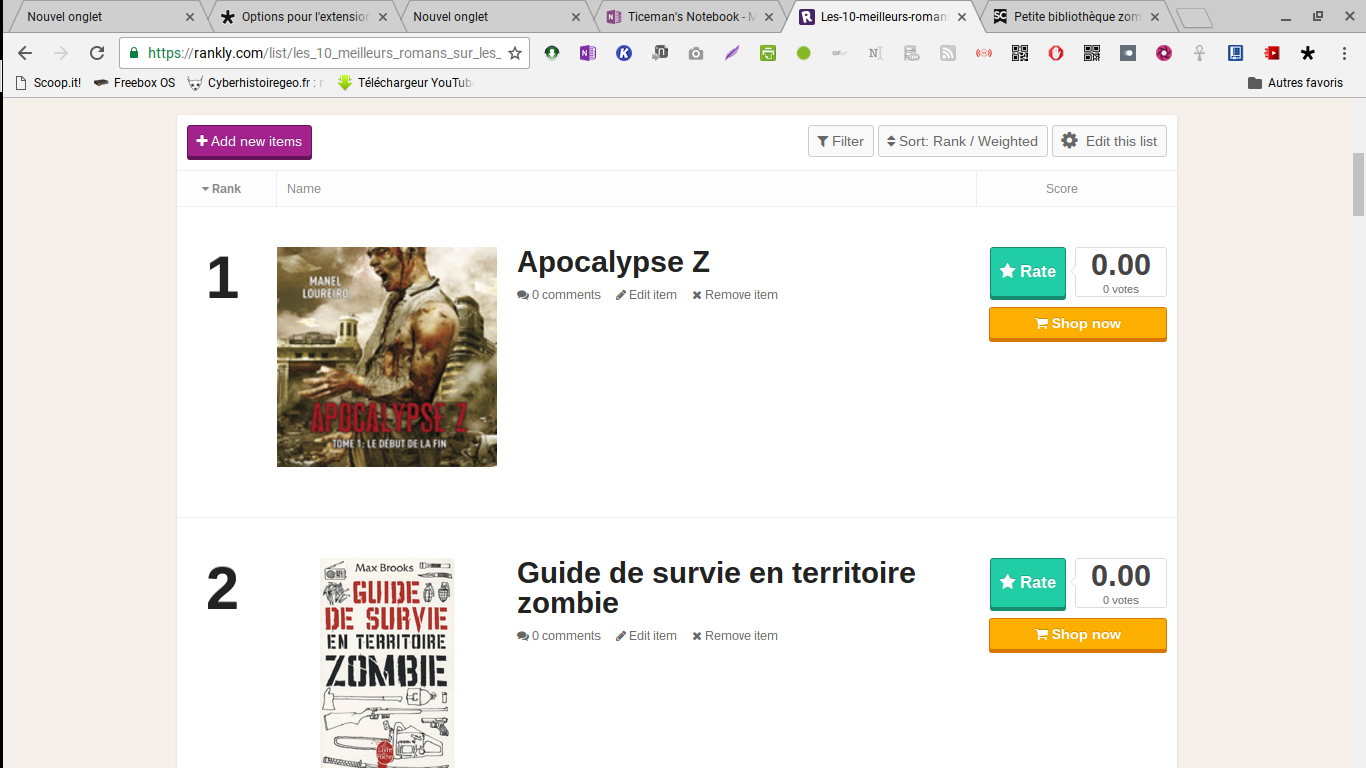The height and width of the screenshot is (768, 1366).
Task: Click the camera screenshot extension icon
Action: 696,53
